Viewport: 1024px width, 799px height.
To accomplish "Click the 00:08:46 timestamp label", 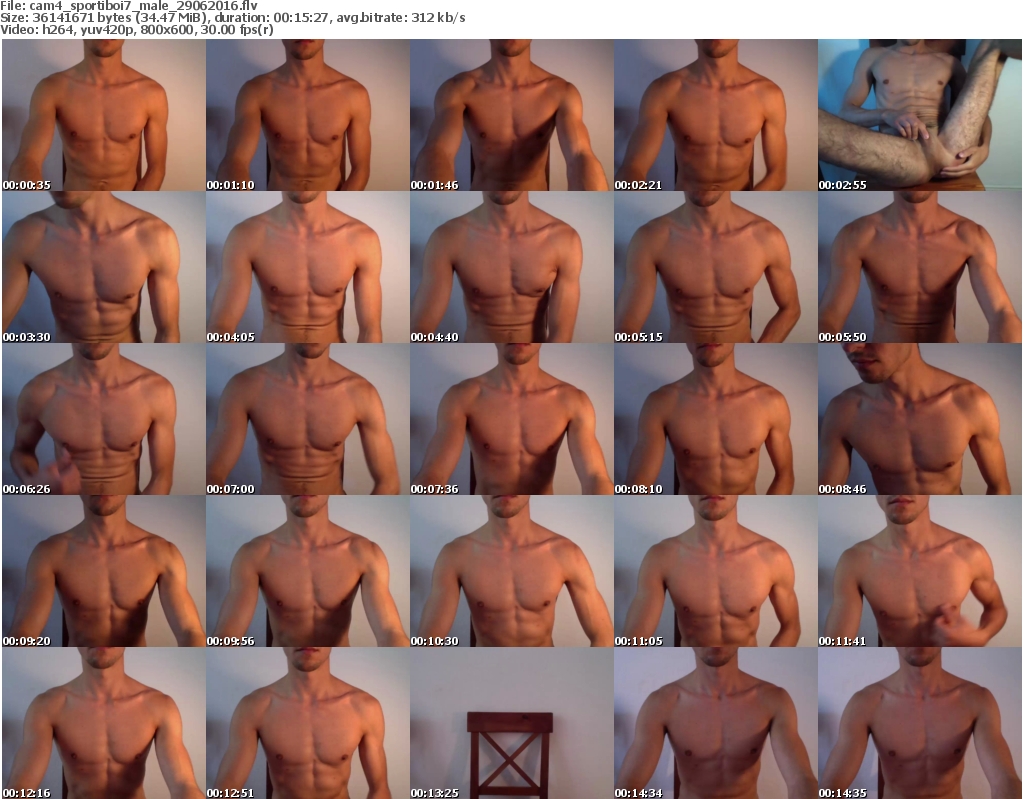I will pyautogui.click(x=842, y=489).
